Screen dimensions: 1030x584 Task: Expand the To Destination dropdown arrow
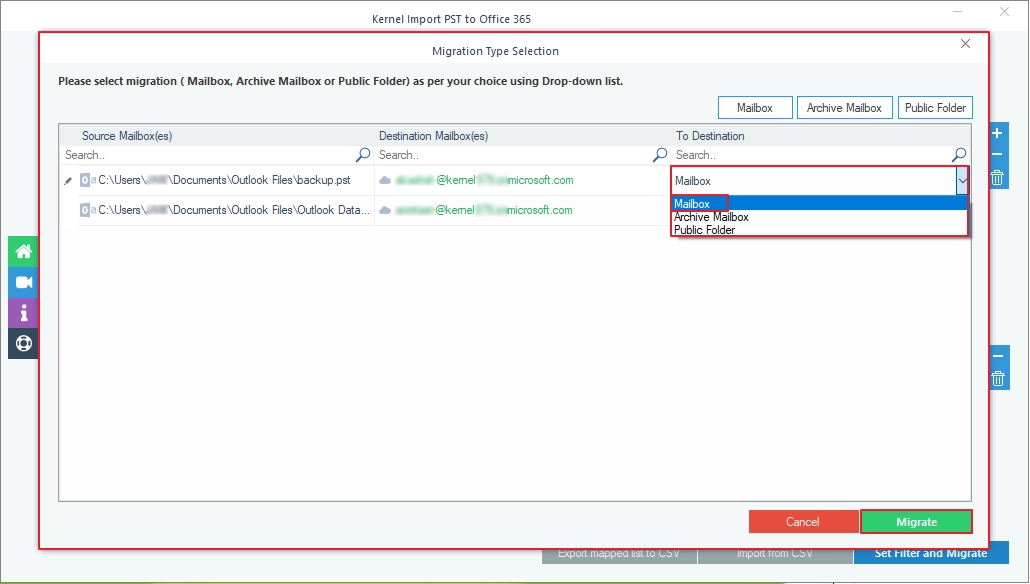[962, 181]
